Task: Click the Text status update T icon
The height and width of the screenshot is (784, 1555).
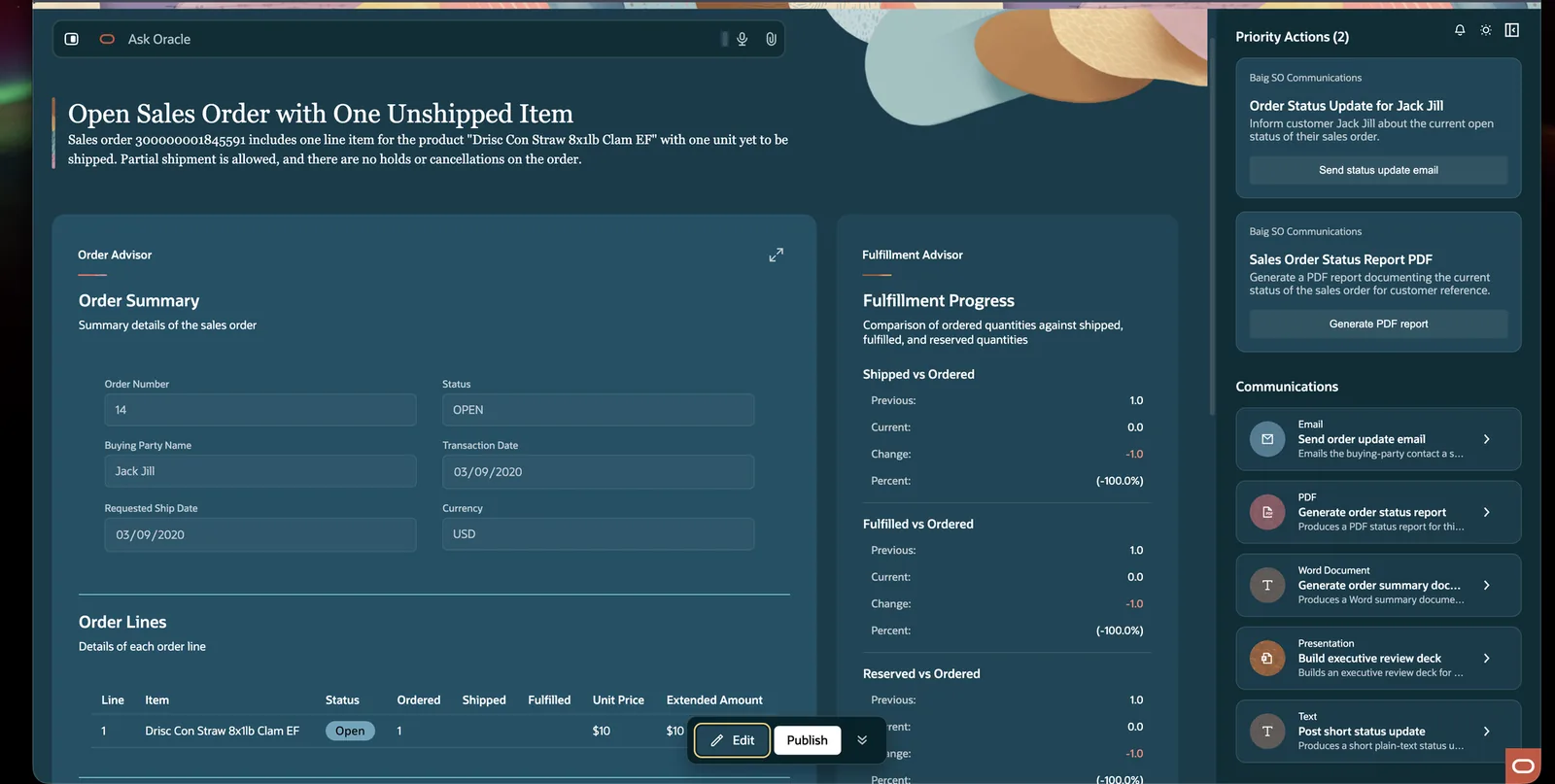Action: click(1267, 731)
